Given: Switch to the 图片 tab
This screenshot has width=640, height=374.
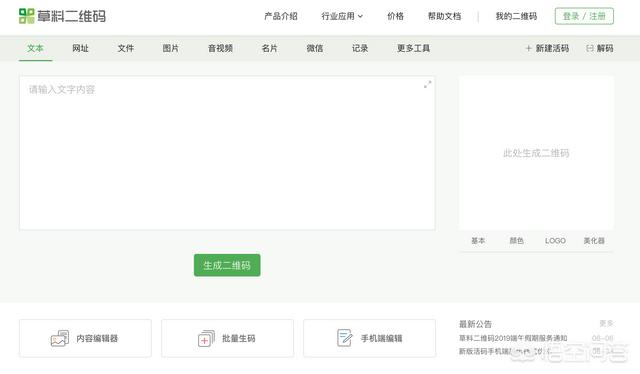Looking at the screenshot, I should click(x=171, y=48).
